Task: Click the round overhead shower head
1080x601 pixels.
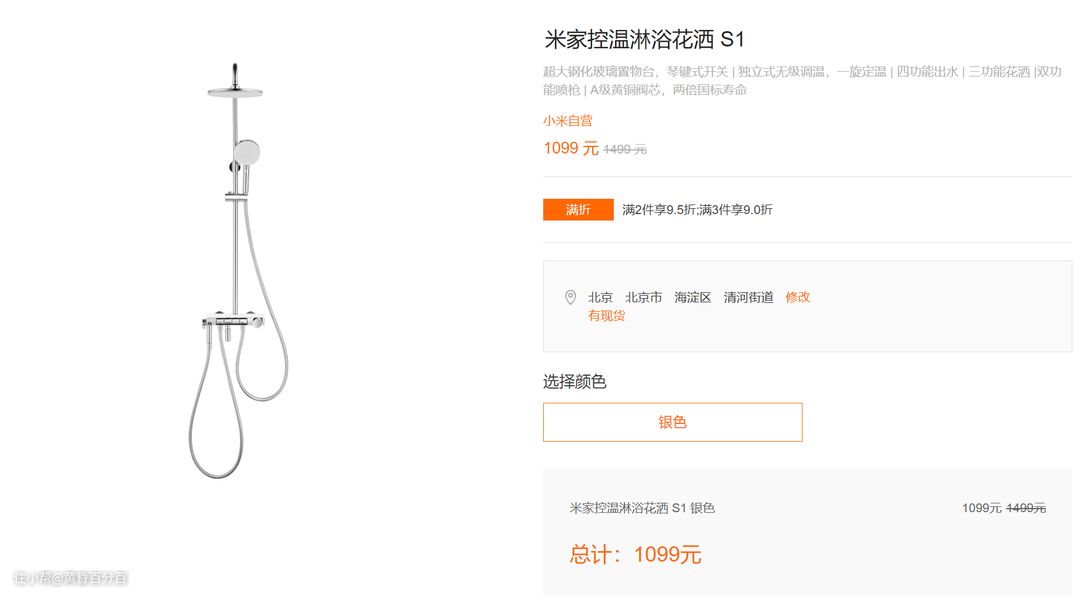Action: coord(235,92)
